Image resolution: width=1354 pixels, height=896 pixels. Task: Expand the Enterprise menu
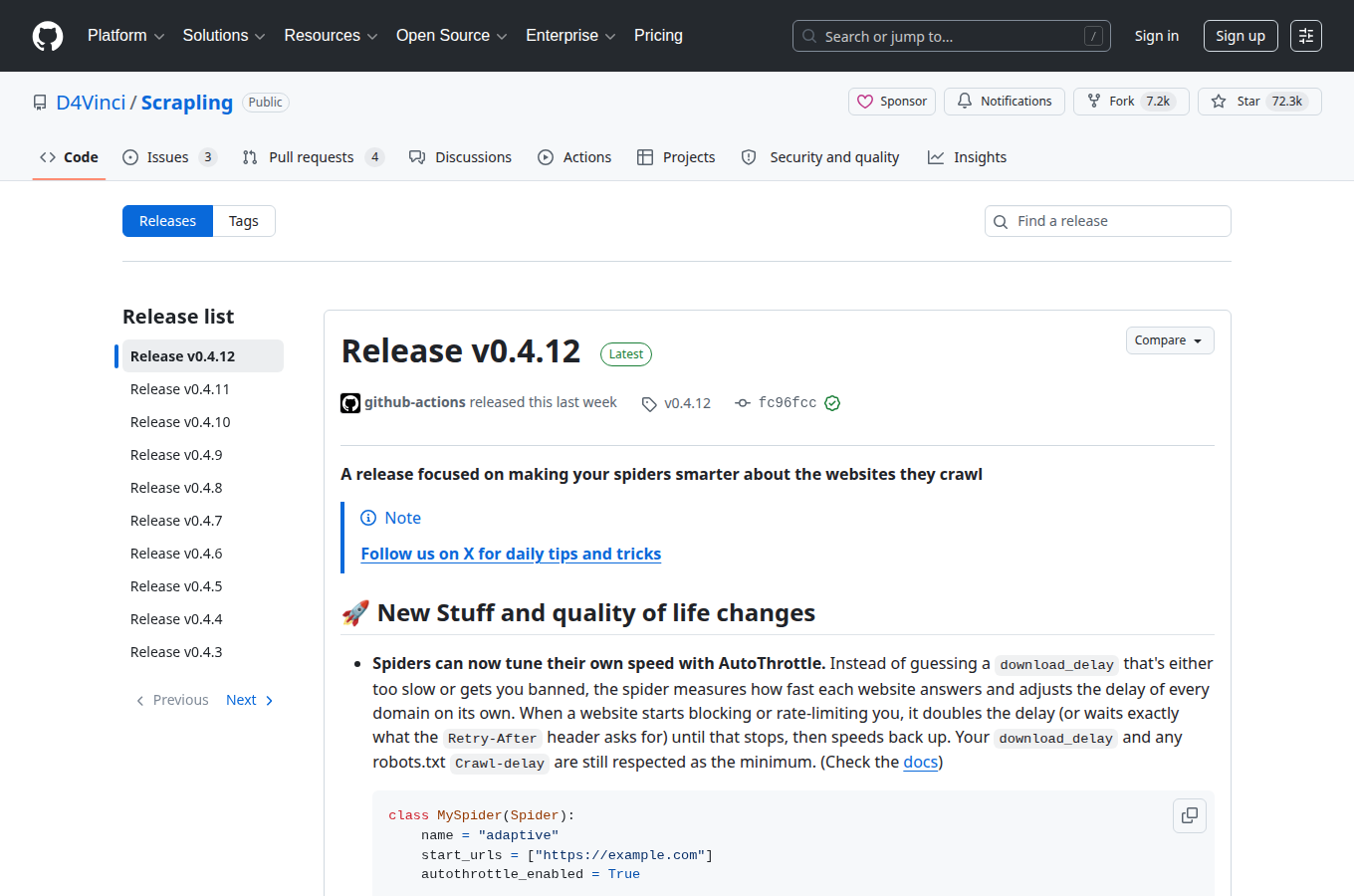570,36
